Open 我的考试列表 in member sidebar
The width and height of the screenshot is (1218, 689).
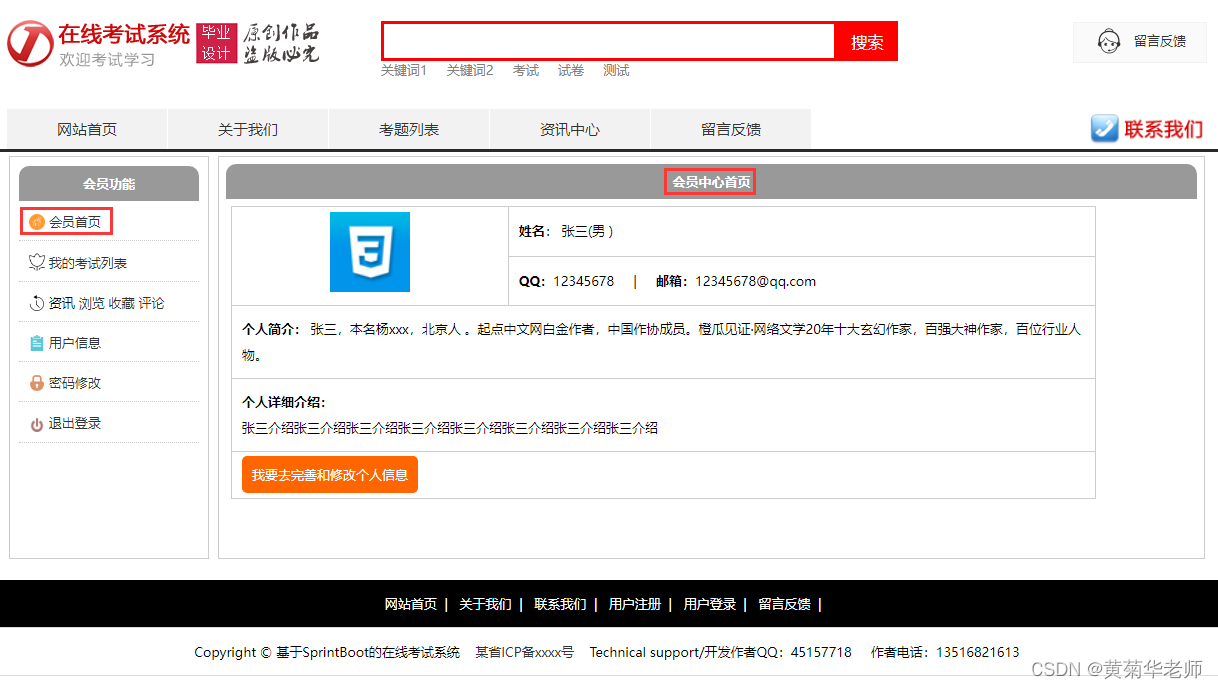tap(88, 263)
